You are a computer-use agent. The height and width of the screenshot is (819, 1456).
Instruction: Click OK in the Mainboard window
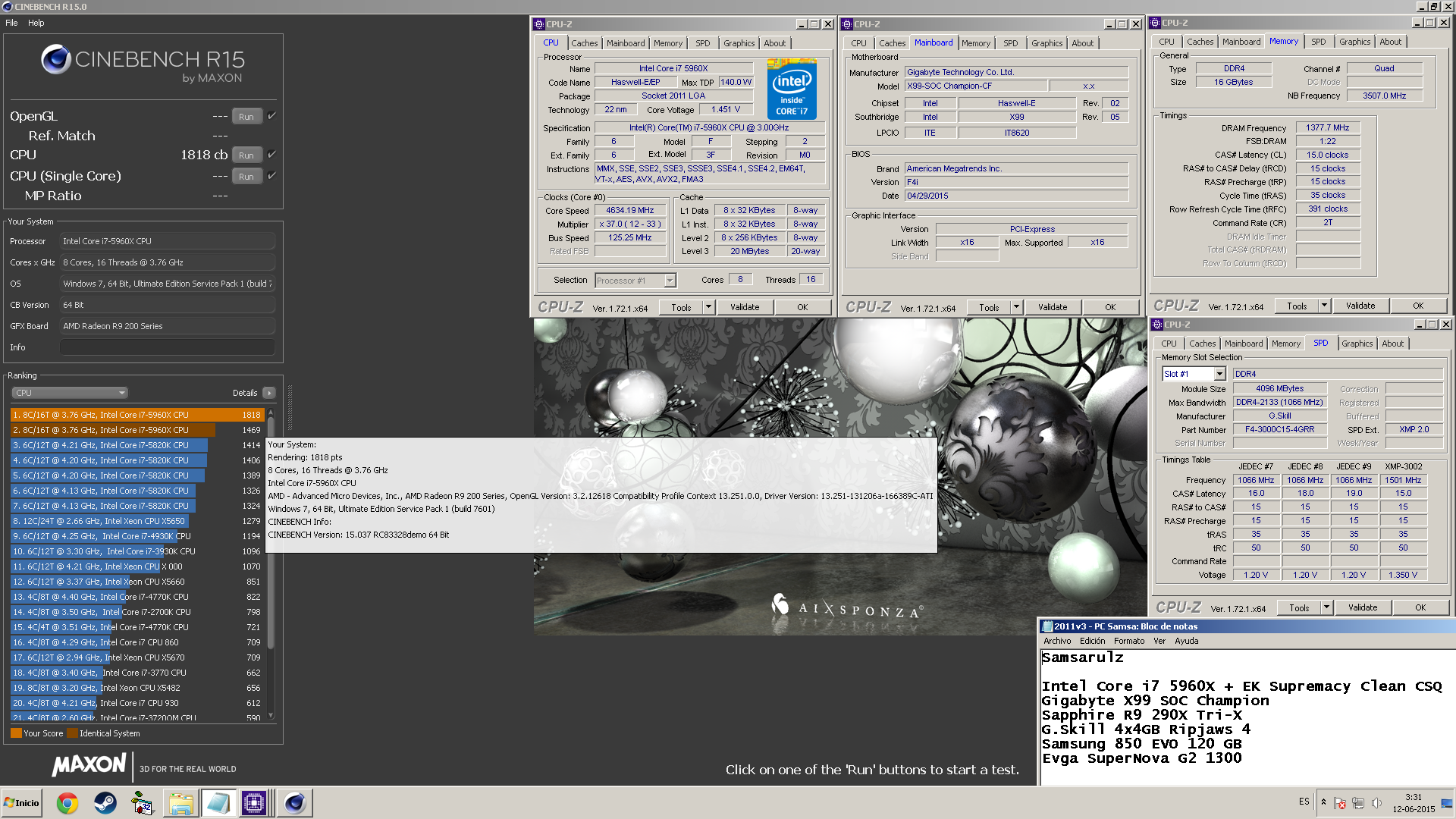point(1110,307)
